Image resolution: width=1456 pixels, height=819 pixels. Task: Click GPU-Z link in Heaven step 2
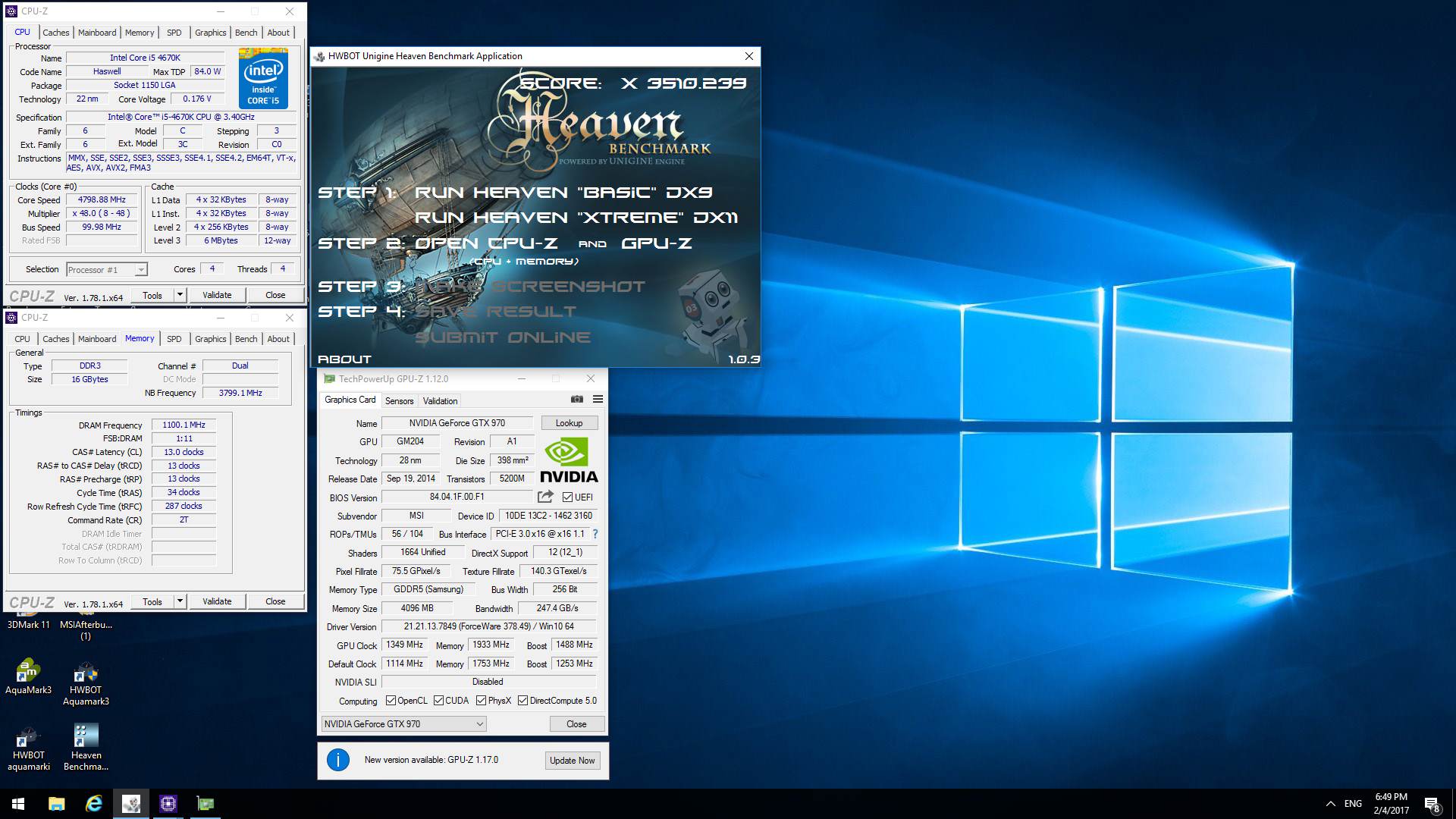click(656, 243)
